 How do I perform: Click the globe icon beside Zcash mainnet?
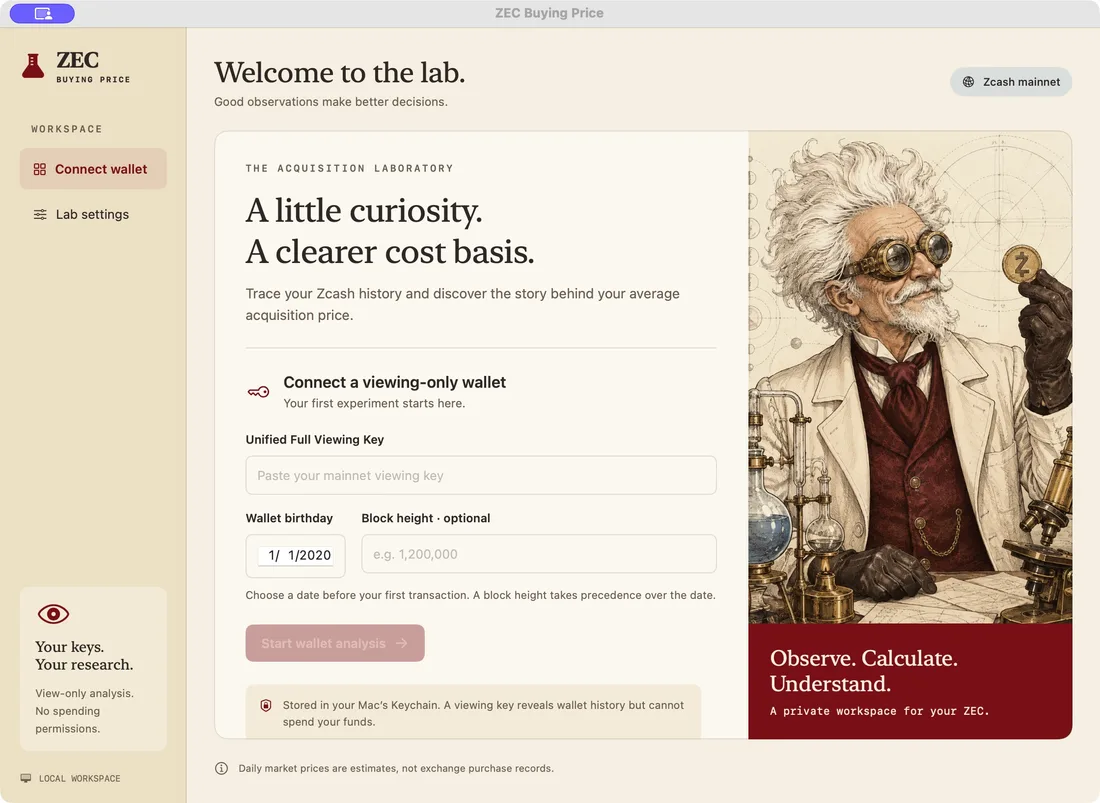click(968, 82)
